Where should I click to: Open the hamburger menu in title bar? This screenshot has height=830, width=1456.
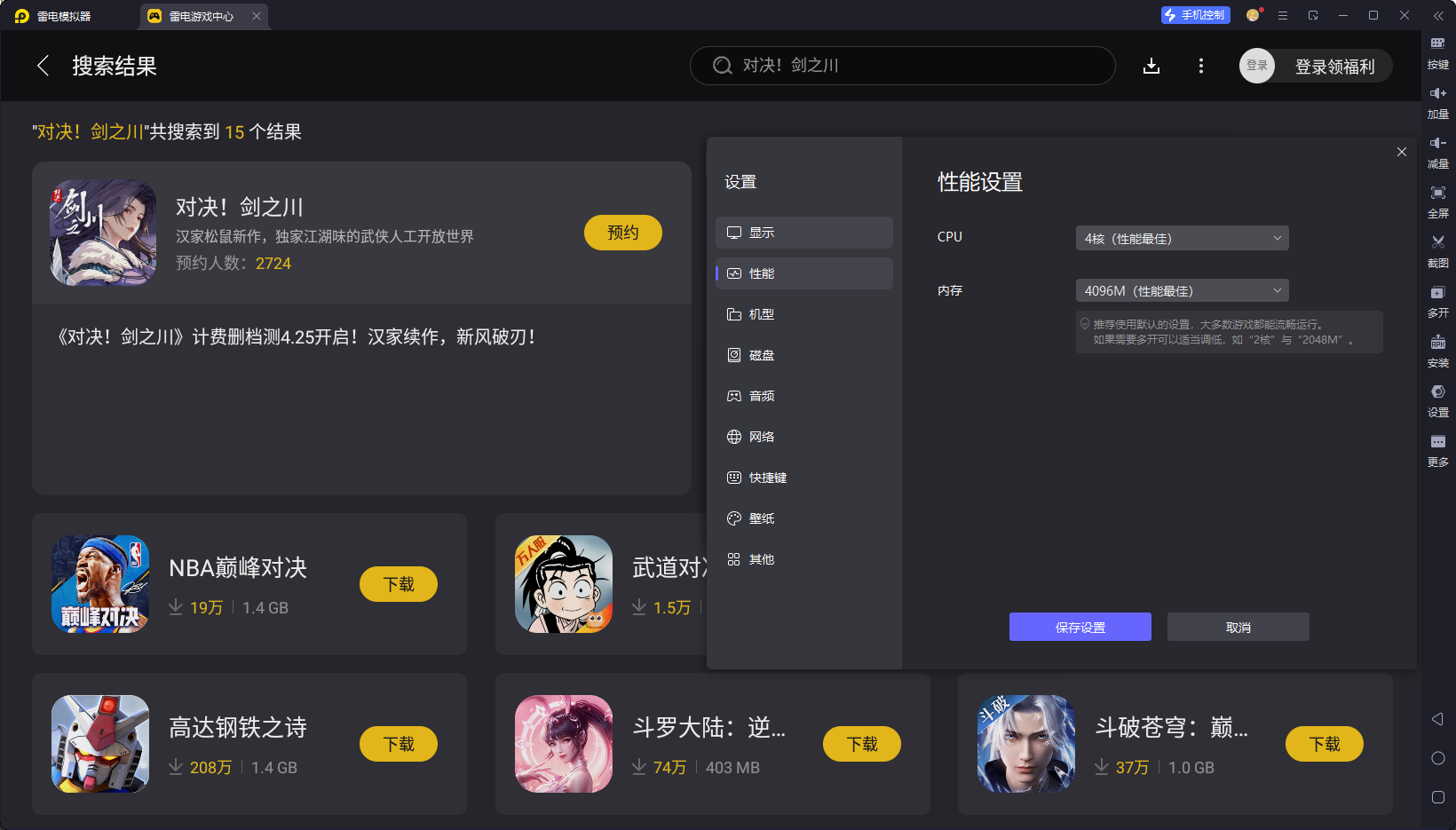pyautogui.click(x=1283, y=15)
